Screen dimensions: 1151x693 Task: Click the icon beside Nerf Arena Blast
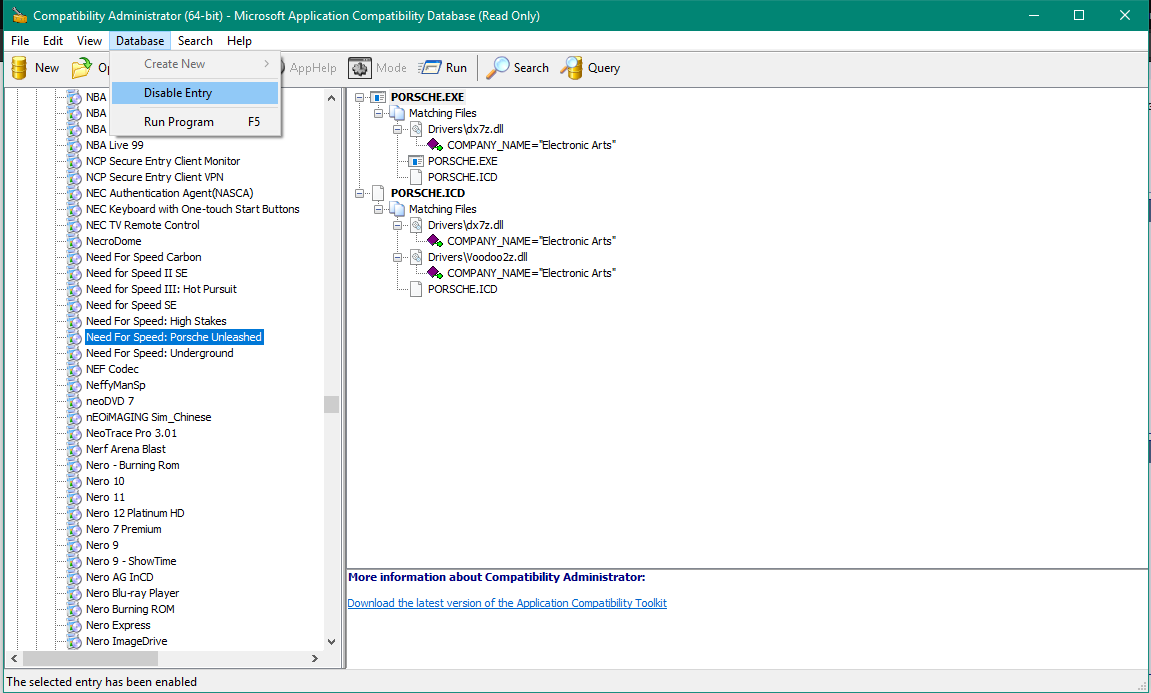pyautogui.click(x=74, y=449)
